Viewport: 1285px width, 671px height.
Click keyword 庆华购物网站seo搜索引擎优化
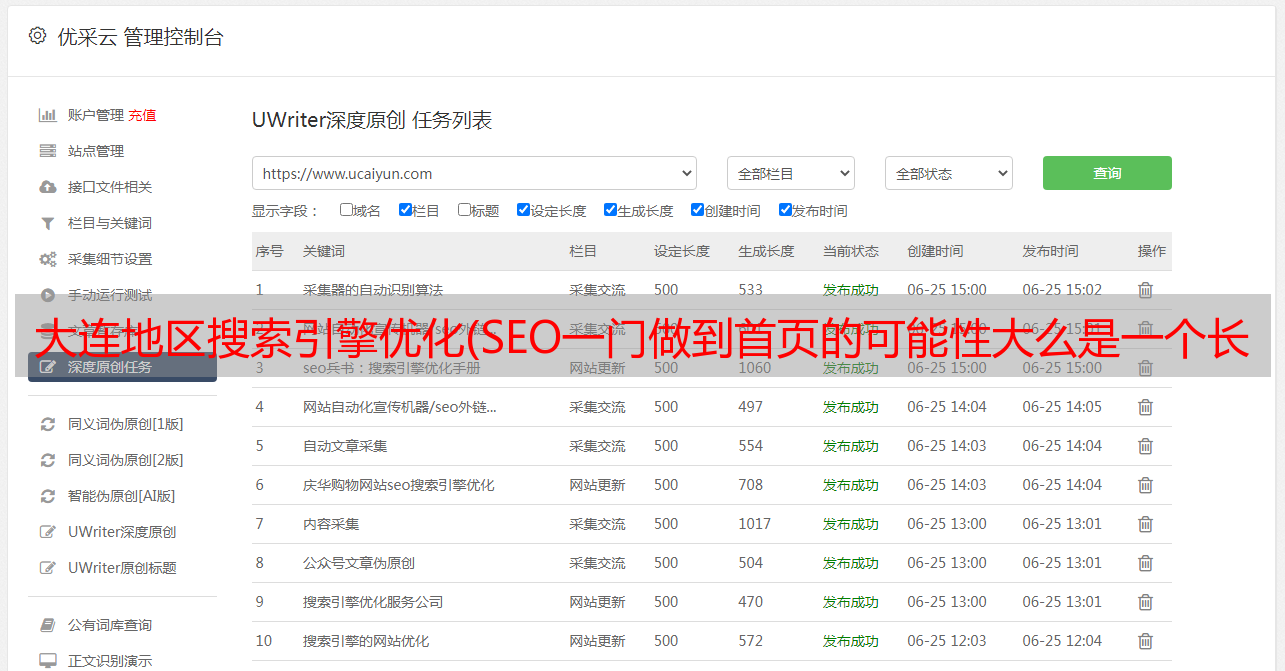tap(399, 485)
